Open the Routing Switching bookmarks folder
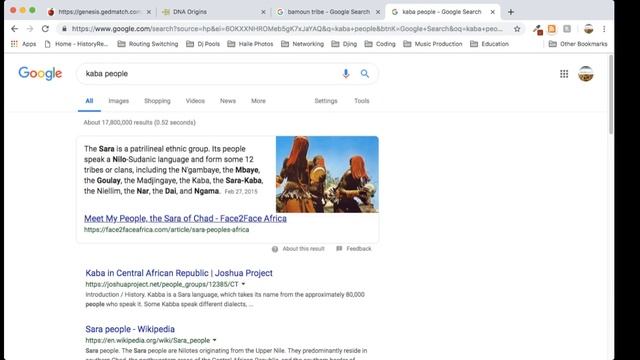 click(148, 44)
